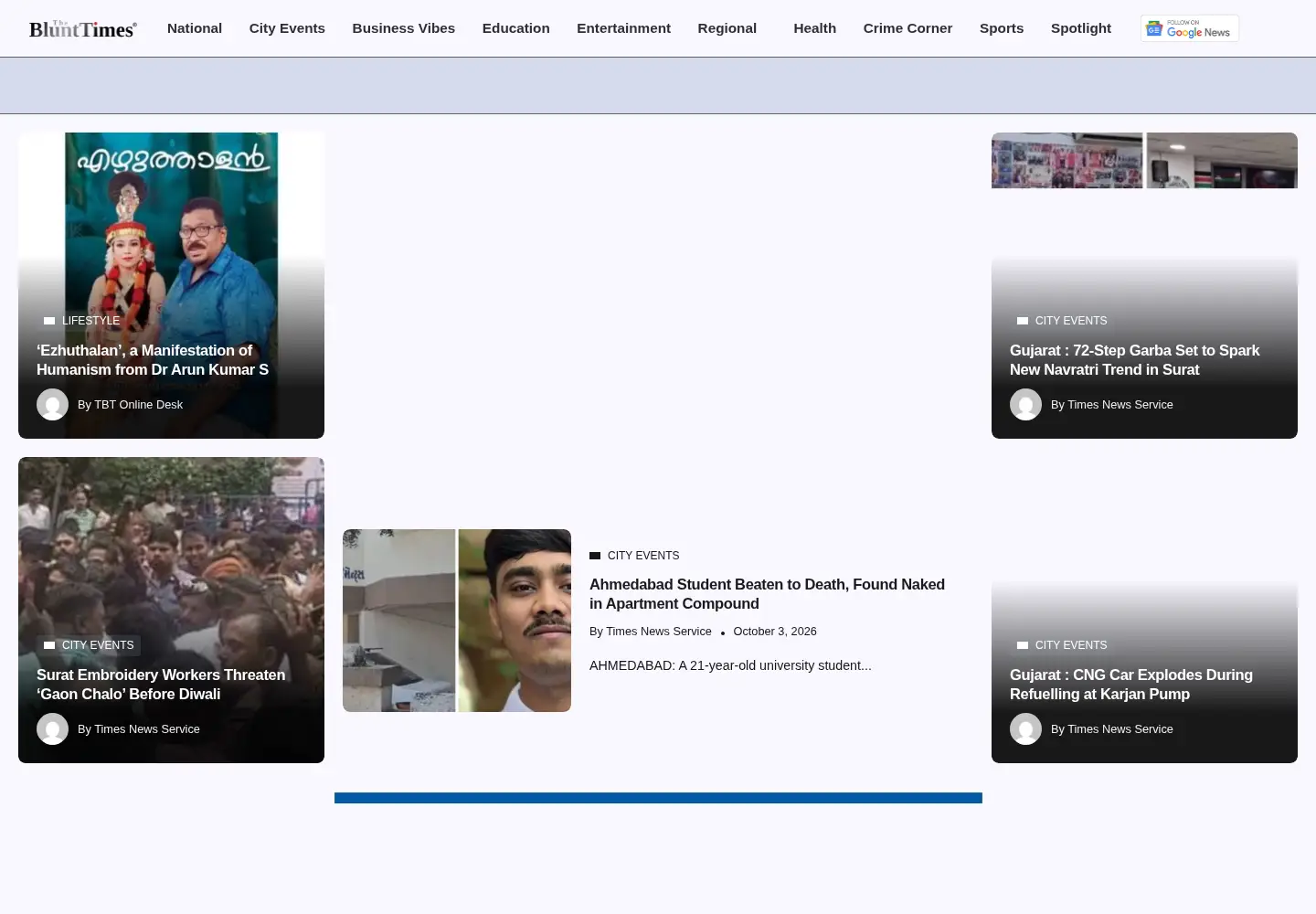1316x914 pixels.
Task: Open CITY EVENTS tag on Surat Embroidery card
Action: (x=98, y=645)
